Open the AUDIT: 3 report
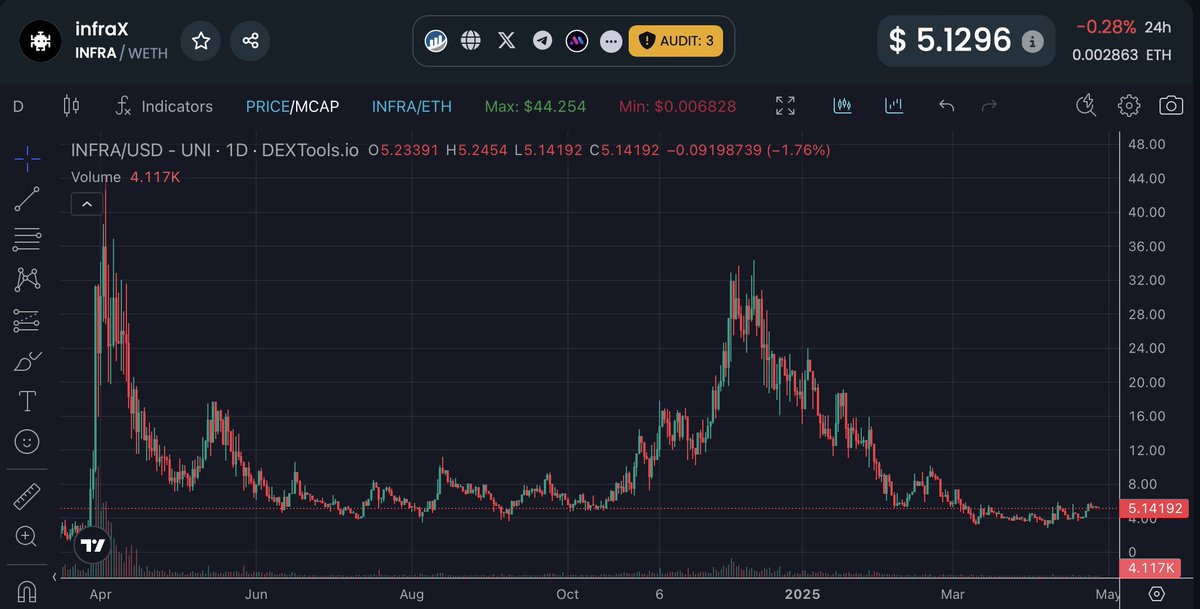 coord(676,41)
